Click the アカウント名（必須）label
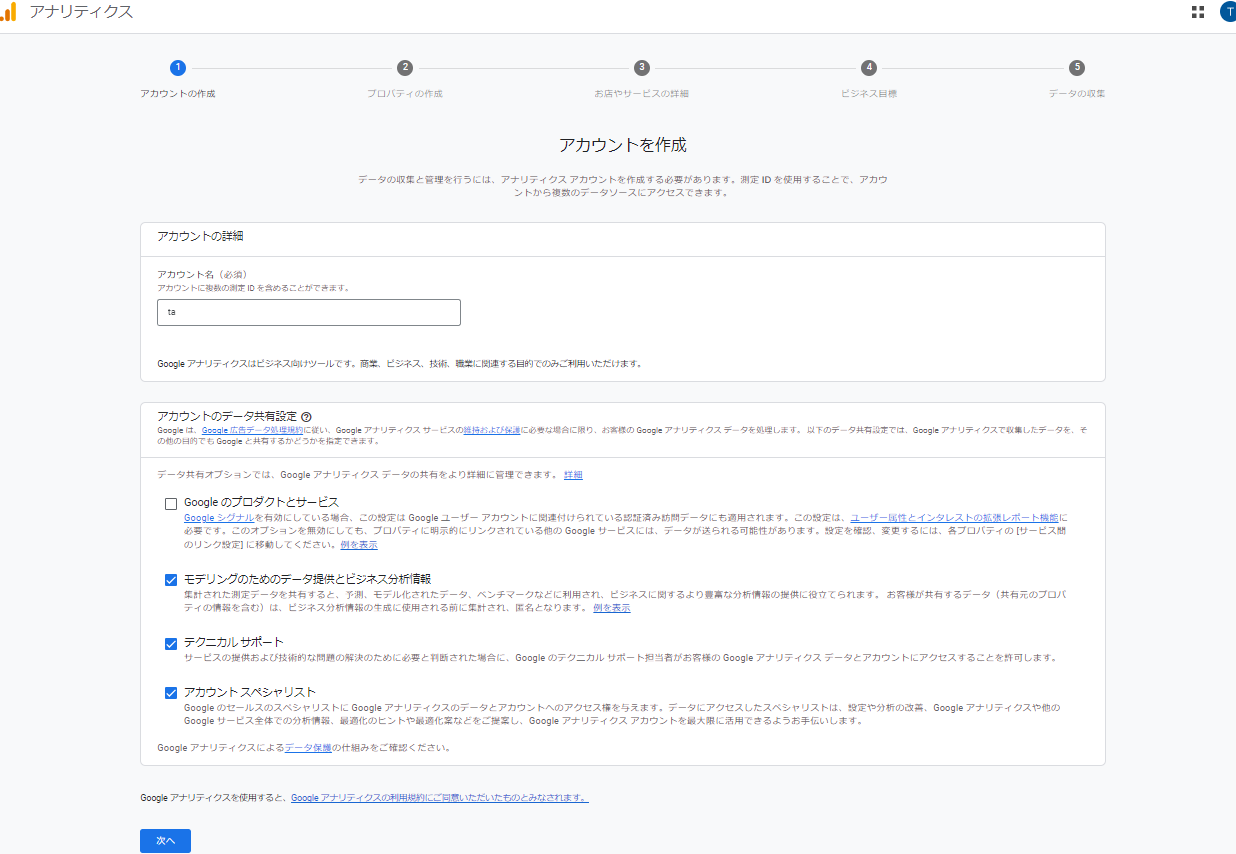 (202, 274)
